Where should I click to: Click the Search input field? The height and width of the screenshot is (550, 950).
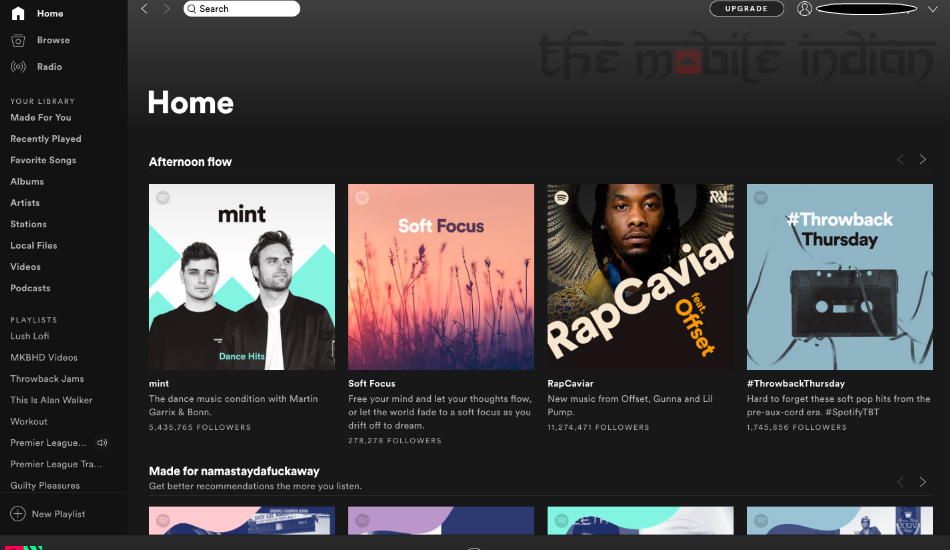tap(242, 8)
